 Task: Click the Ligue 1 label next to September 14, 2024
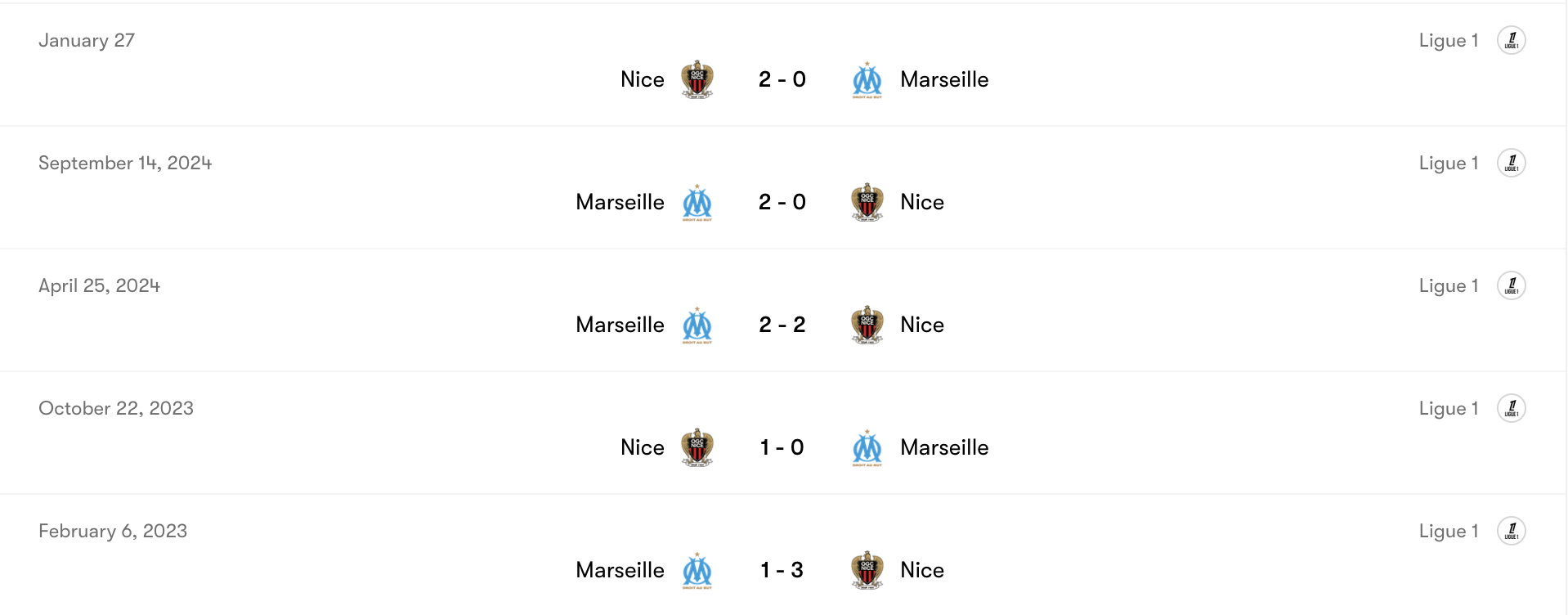pos(1449,162)
